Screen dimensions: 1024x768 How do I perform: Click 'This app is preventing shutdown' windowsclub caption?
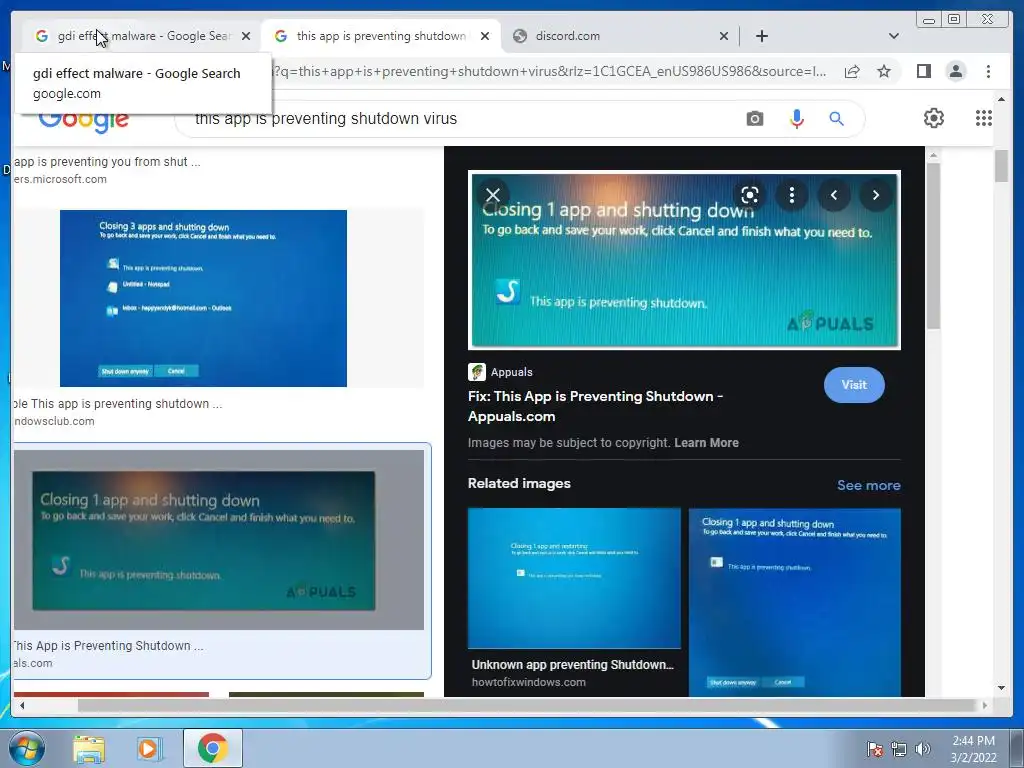pos(118,404)
